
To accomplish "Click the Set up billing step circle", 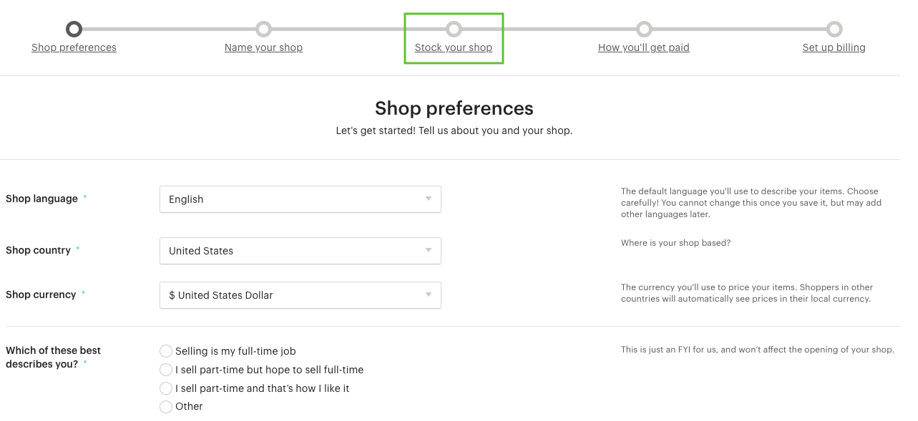I will [x=834, y=29].
